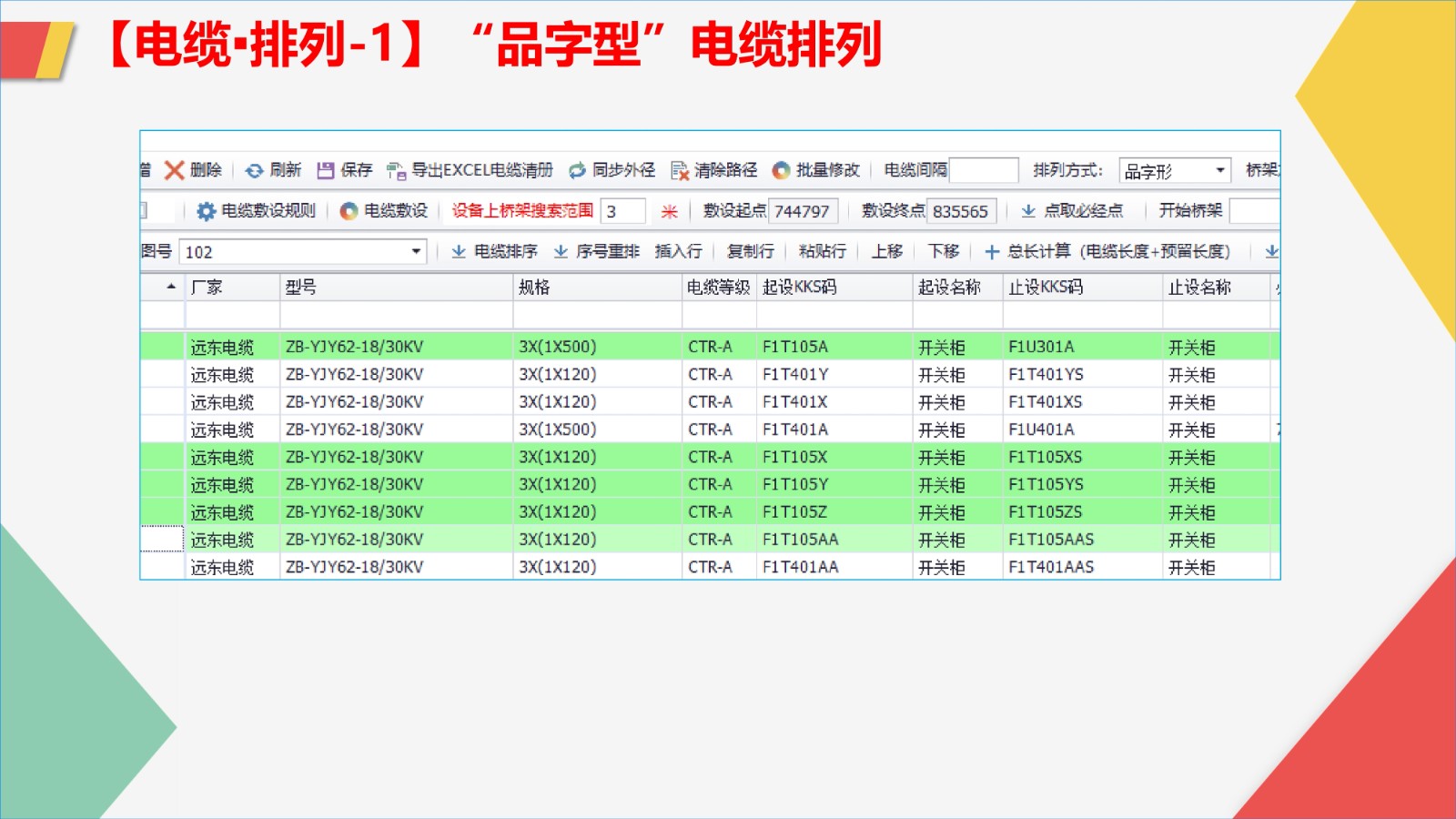
Task: Click the 规格 column header
Action: pos(534,288)
